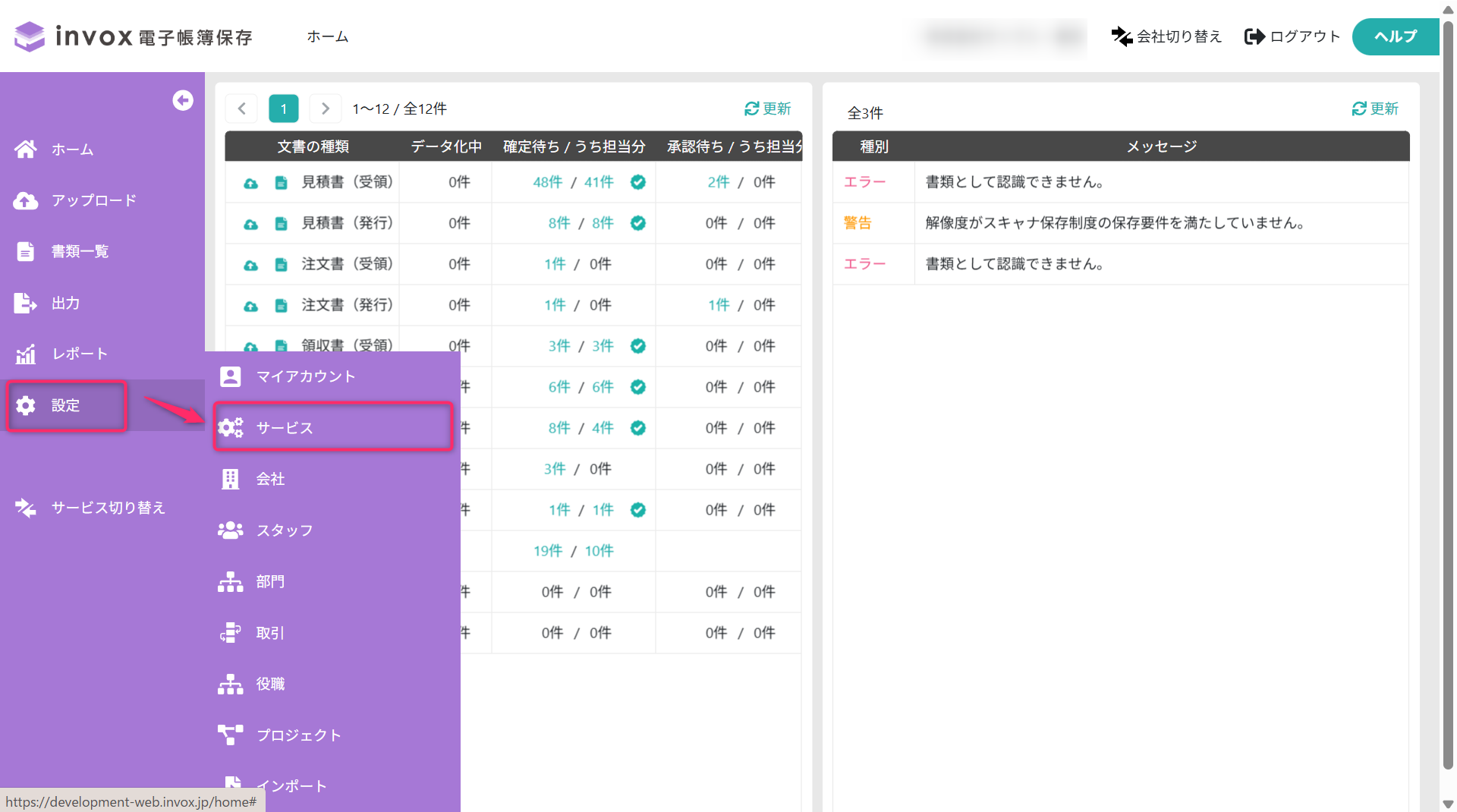Click the ヘルプ button

[x=1395, y=36]
